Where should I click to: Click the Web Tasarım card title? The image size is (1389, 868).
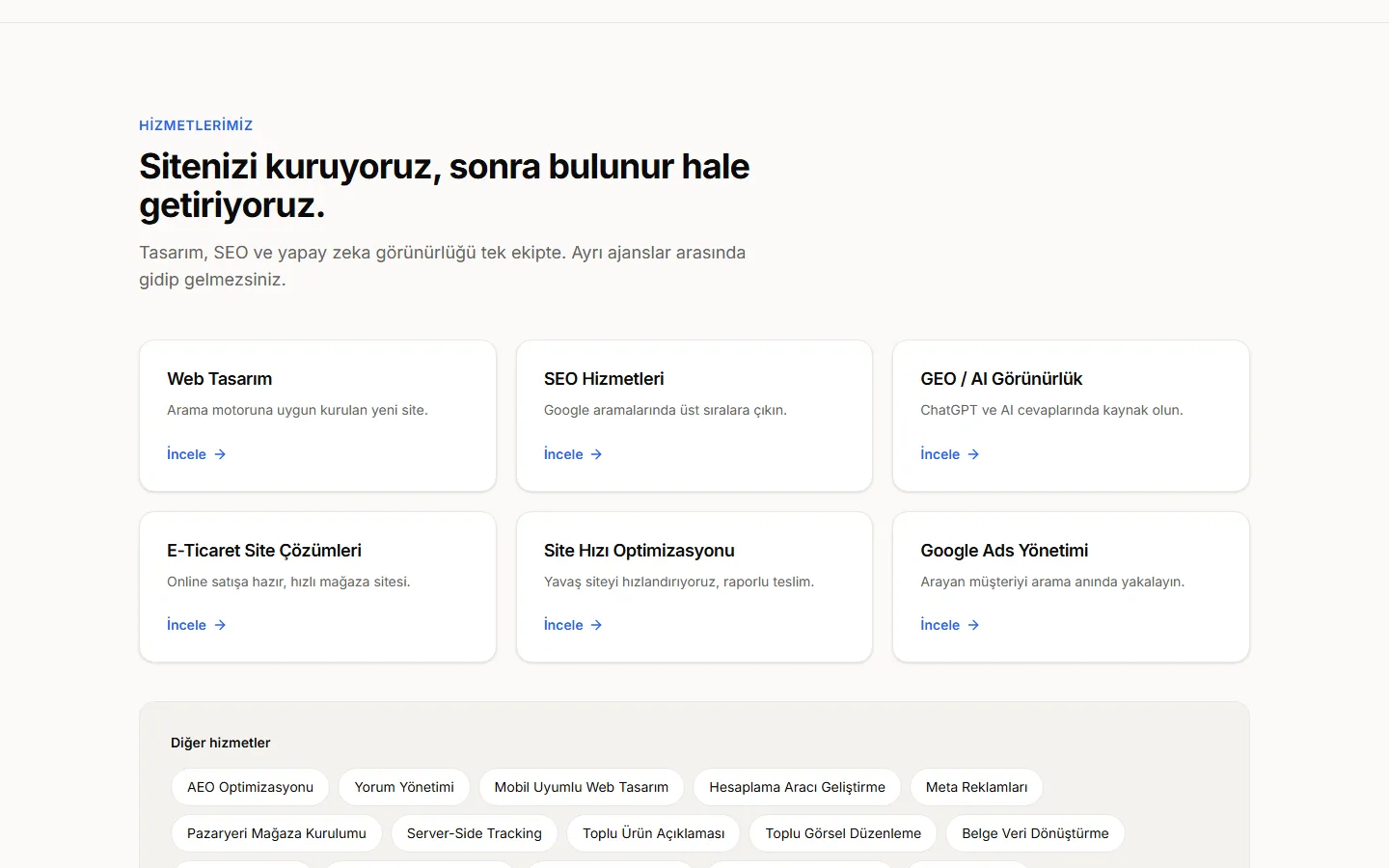pyautogui.click(x=220, y=379)
